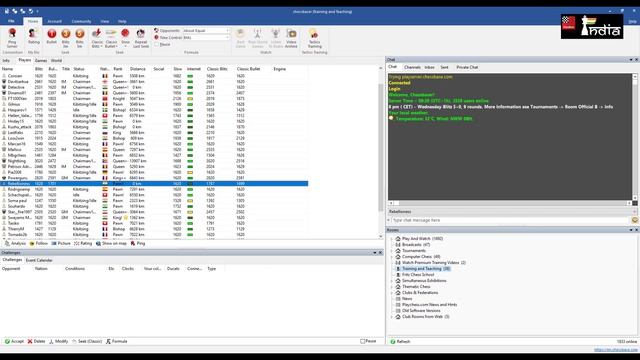The height and width of the screenshot is (360, 640).
Task: Click the Accept challenge button
Action: pyautogui.click(x=14, y=341)
